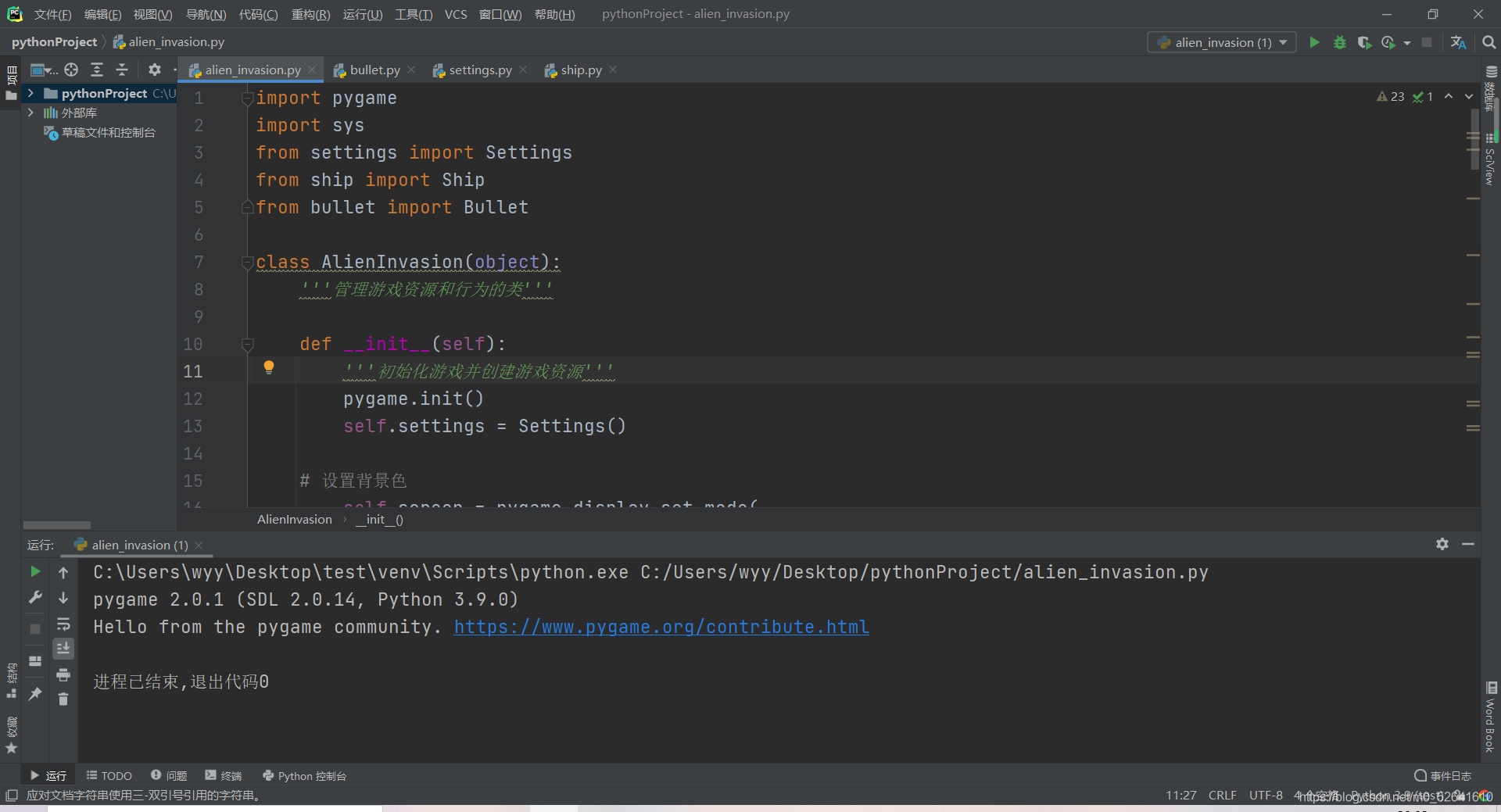Click line:column 11:27 indicator

tap(1180, 796)
